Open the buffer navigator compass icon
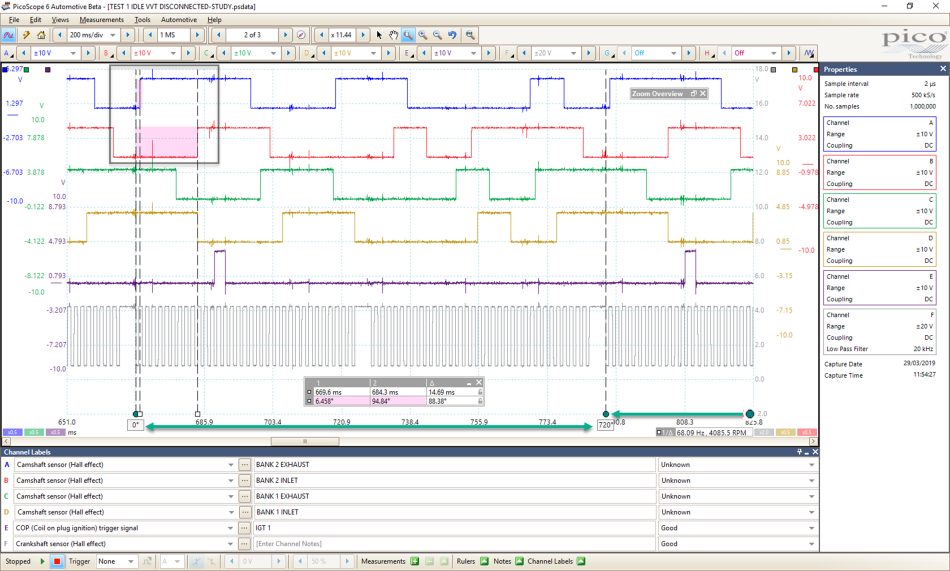This screenshot has width=950, height=571. [301, 35]
